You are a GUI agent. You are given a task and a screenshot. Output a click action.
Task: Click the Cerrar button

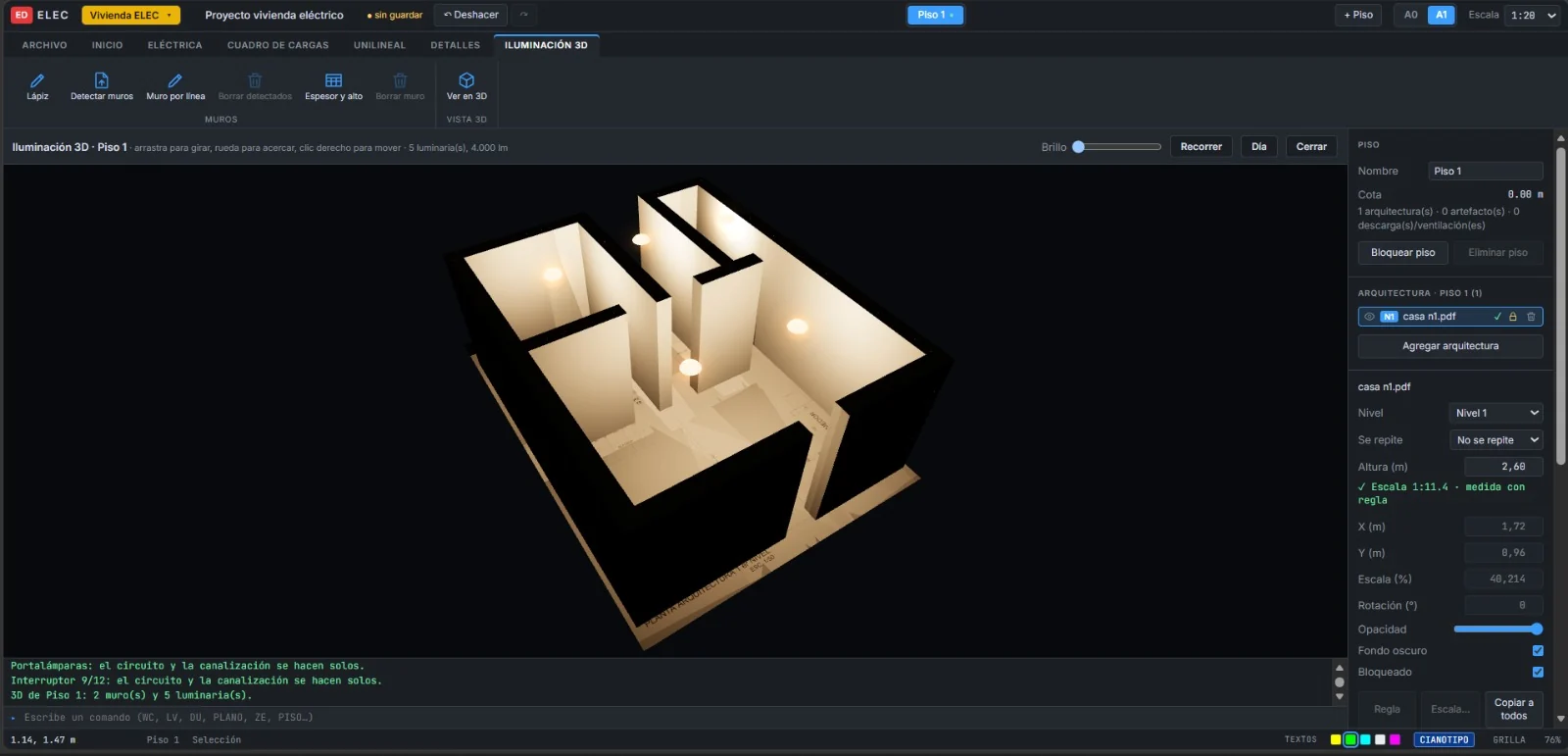point(1311,147)
